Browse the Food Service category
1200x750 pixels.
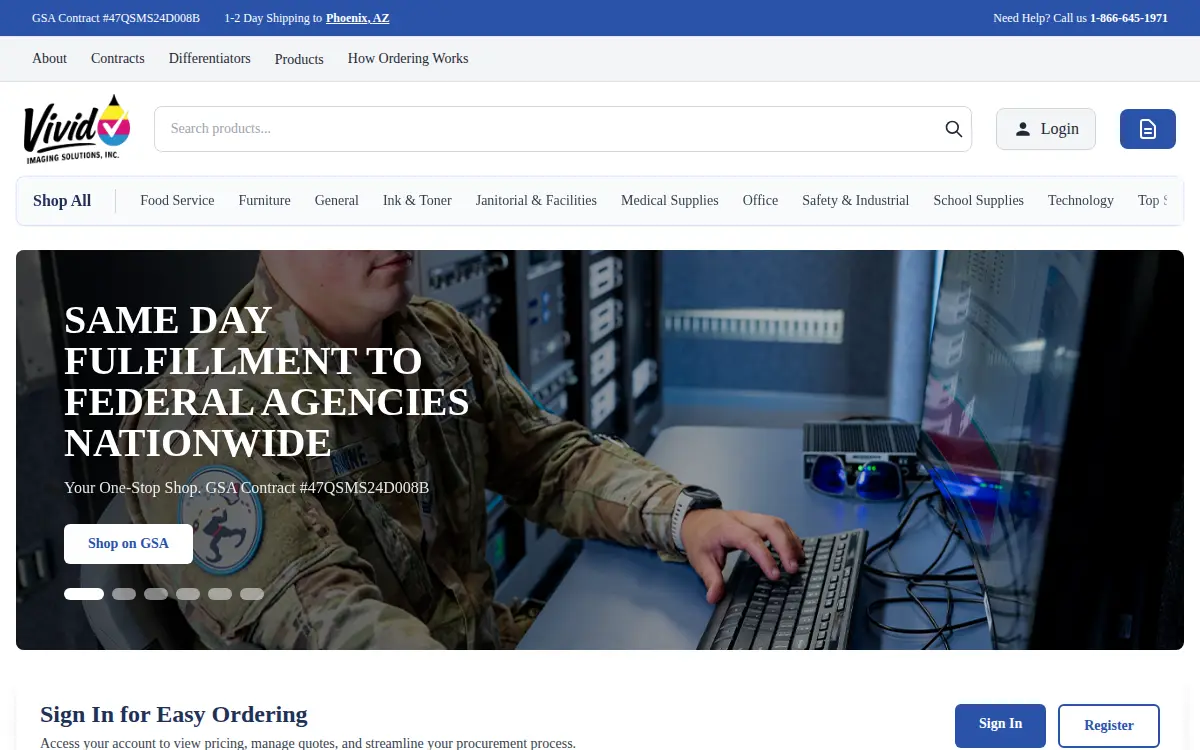(177, 200)
